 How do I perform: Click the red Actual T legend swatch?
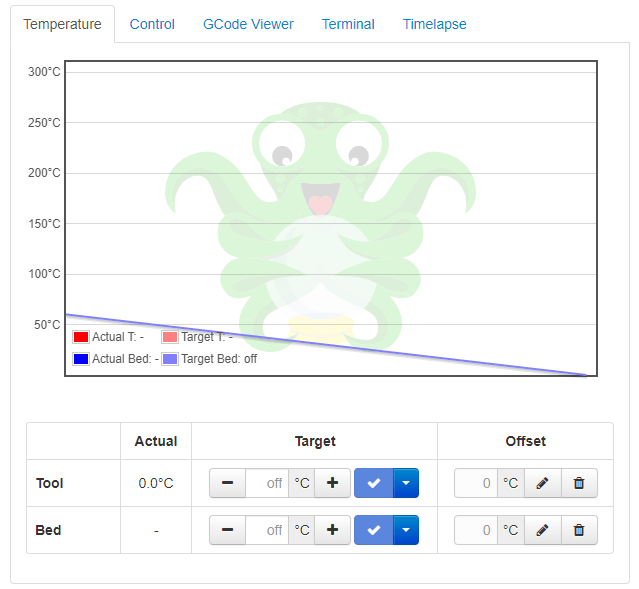coord(81,337)
